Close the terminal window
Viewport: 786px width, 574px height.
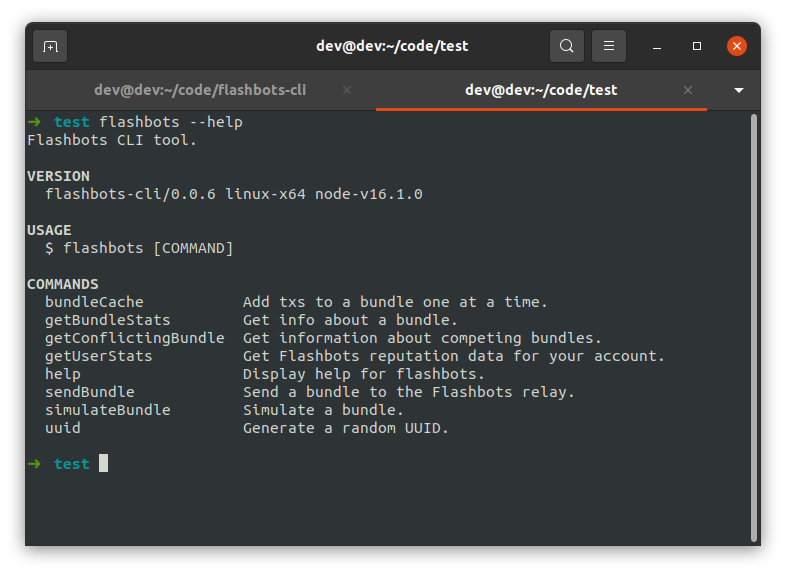click(x=737, y=46)
